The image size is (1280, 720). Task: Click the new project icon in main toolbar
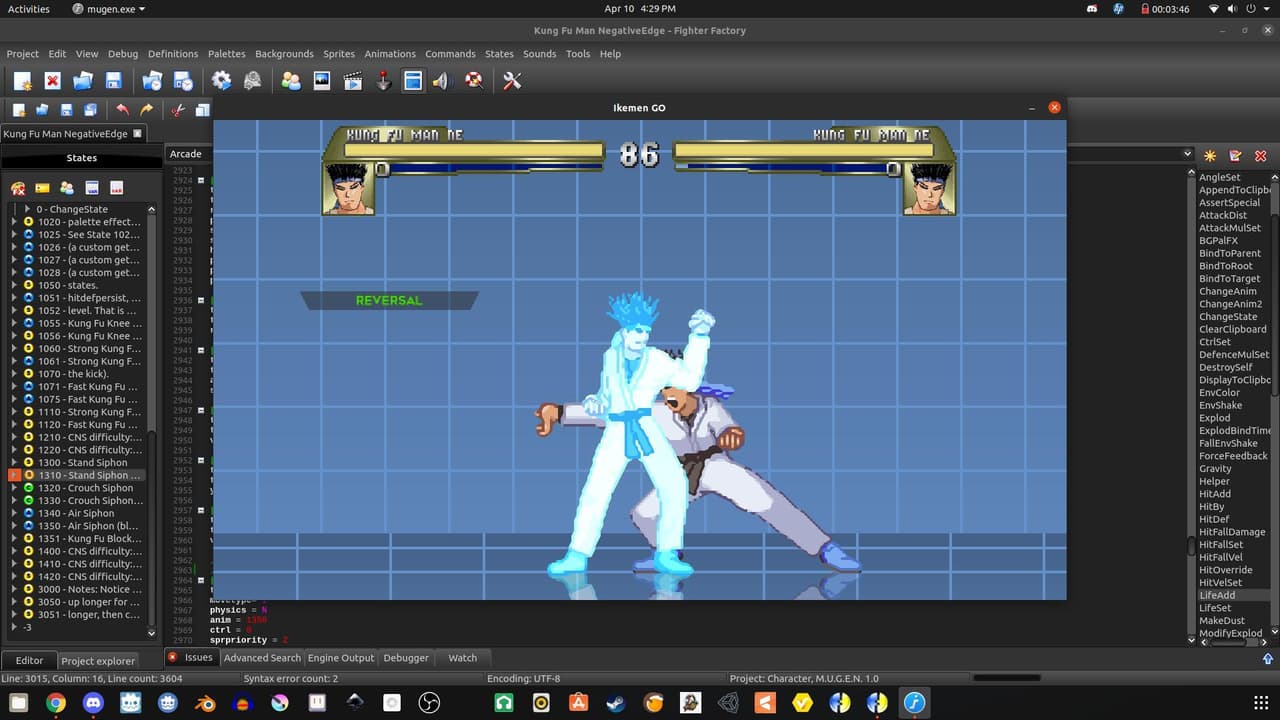pyautogui.click(x=22, y=81)
